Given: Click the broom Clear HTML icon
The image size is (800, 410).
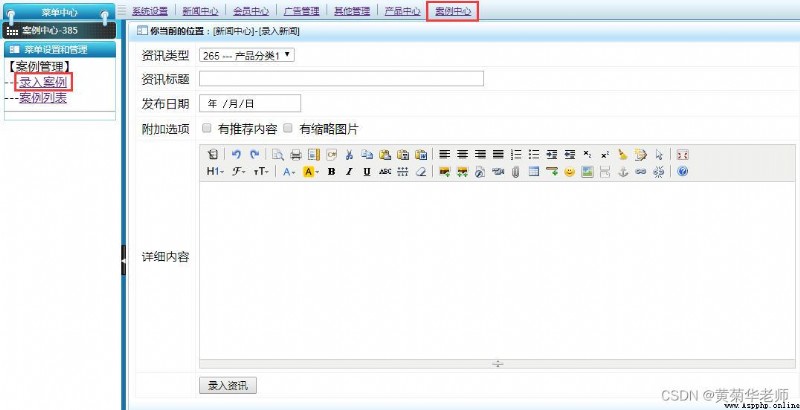Looking at the screenshot, I should (x=623, y=155).
